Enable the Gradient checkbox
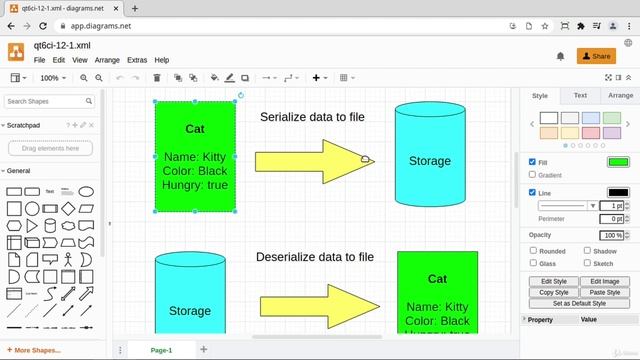The image size is (640, 360). [x=532, y=174]
